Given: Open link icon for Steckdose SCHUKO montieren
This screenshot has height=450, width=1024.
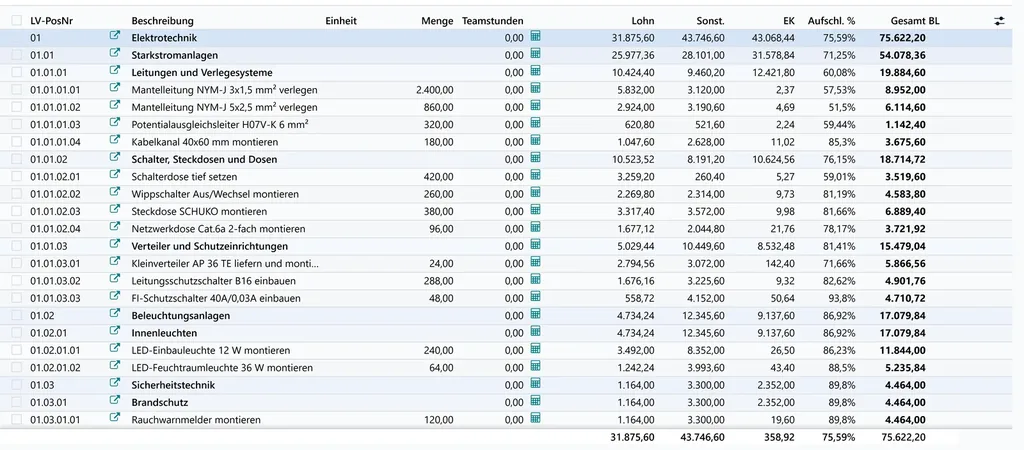Looking at the screenshot, I should [x=115, y=210].
